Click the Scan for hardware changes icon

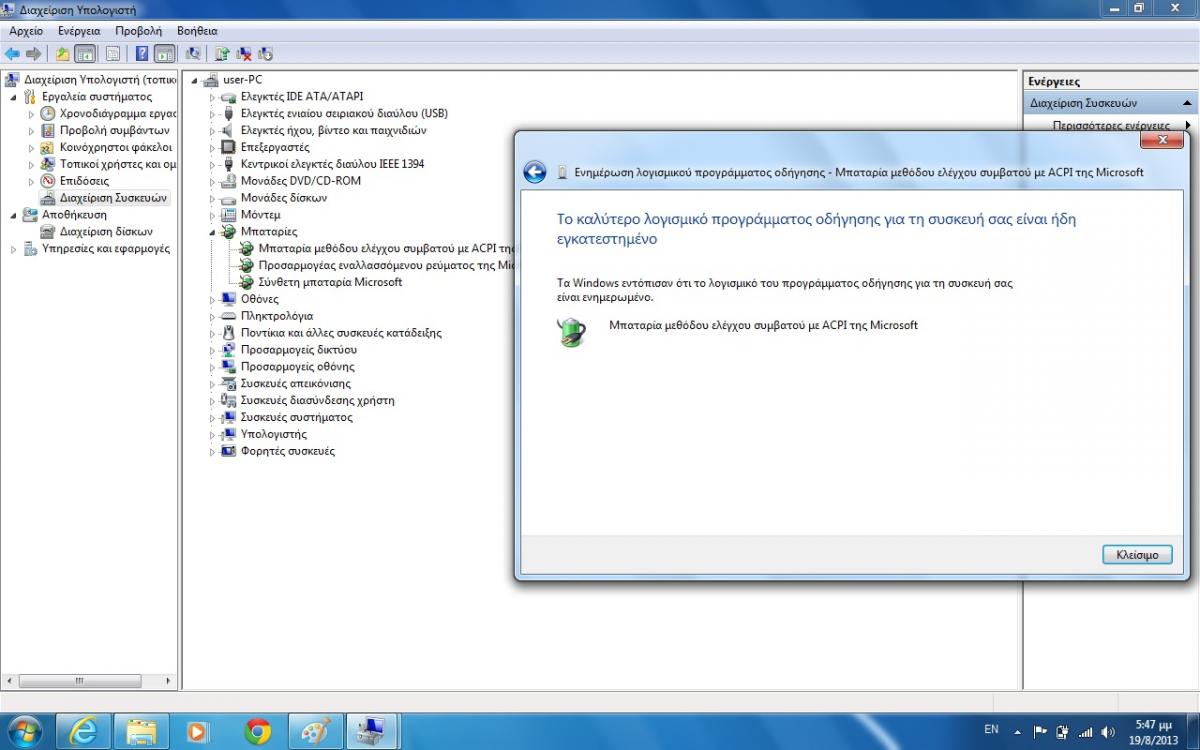click(x=192, y=53)
